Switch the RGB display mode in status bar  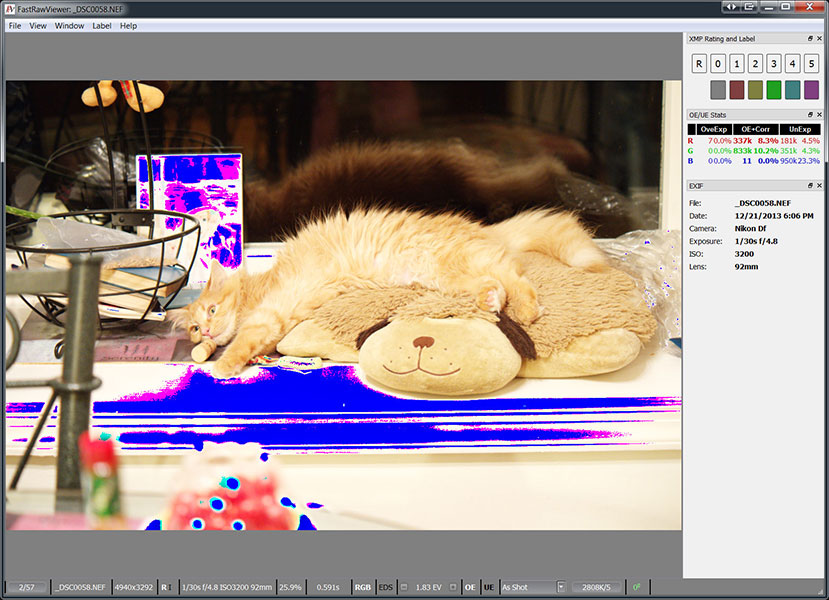(x=362, y=587)
